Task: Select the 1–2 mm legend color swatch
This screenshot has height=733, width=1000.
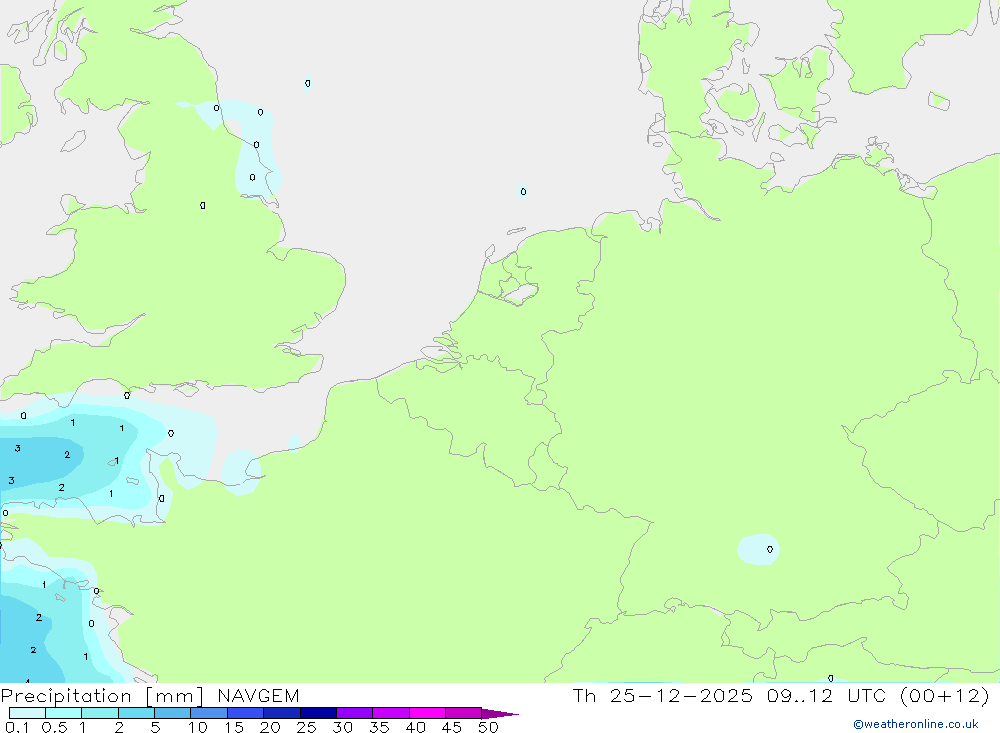Action: click(99, 713)
